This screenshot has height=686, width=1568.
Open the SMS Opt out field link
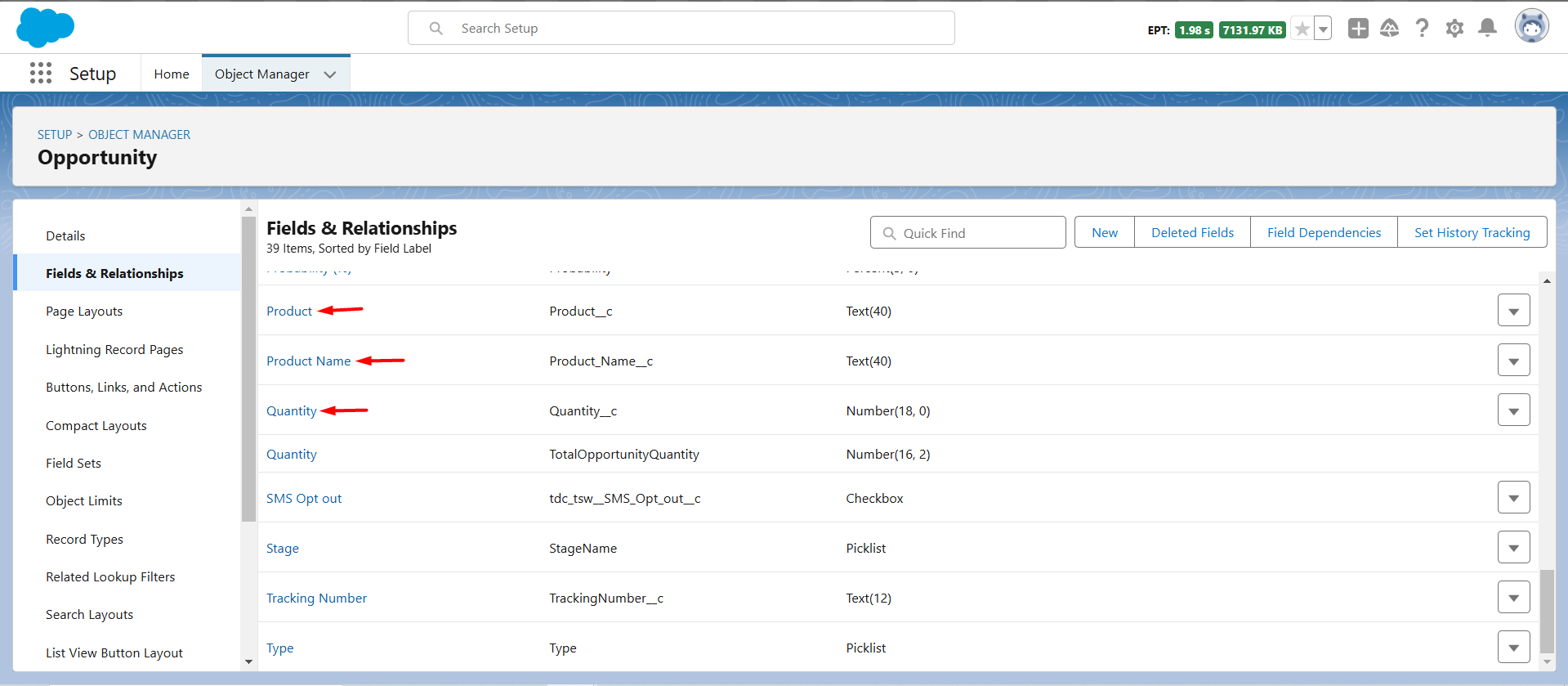coord(304,499)
